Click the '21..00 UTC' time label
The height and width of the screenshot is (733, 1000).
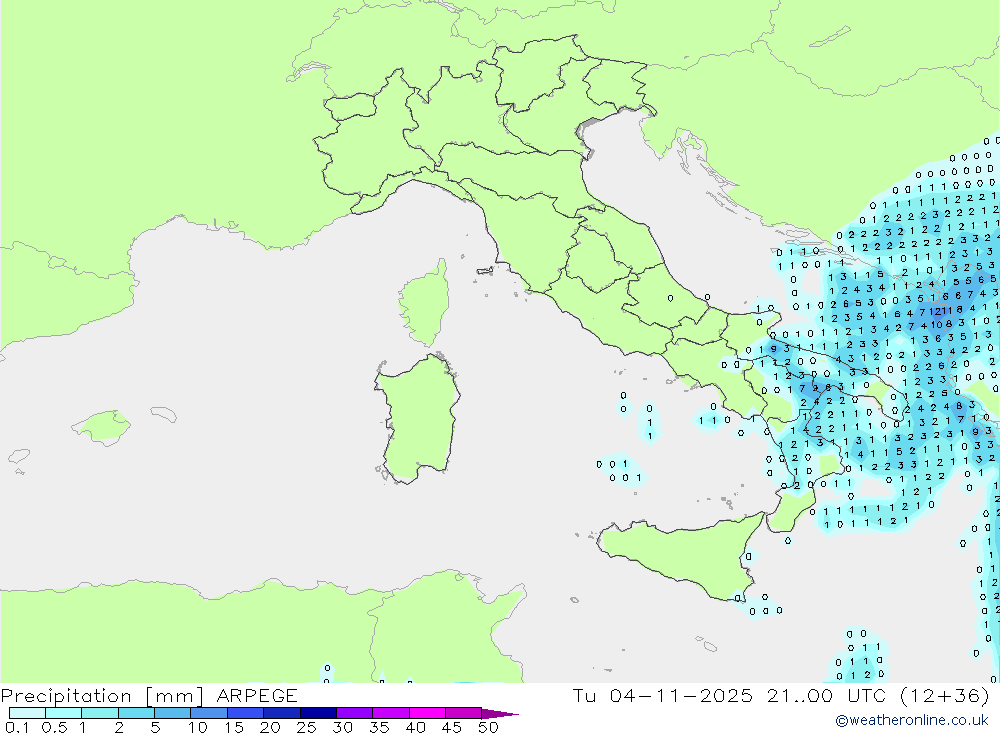pos(827,696)
